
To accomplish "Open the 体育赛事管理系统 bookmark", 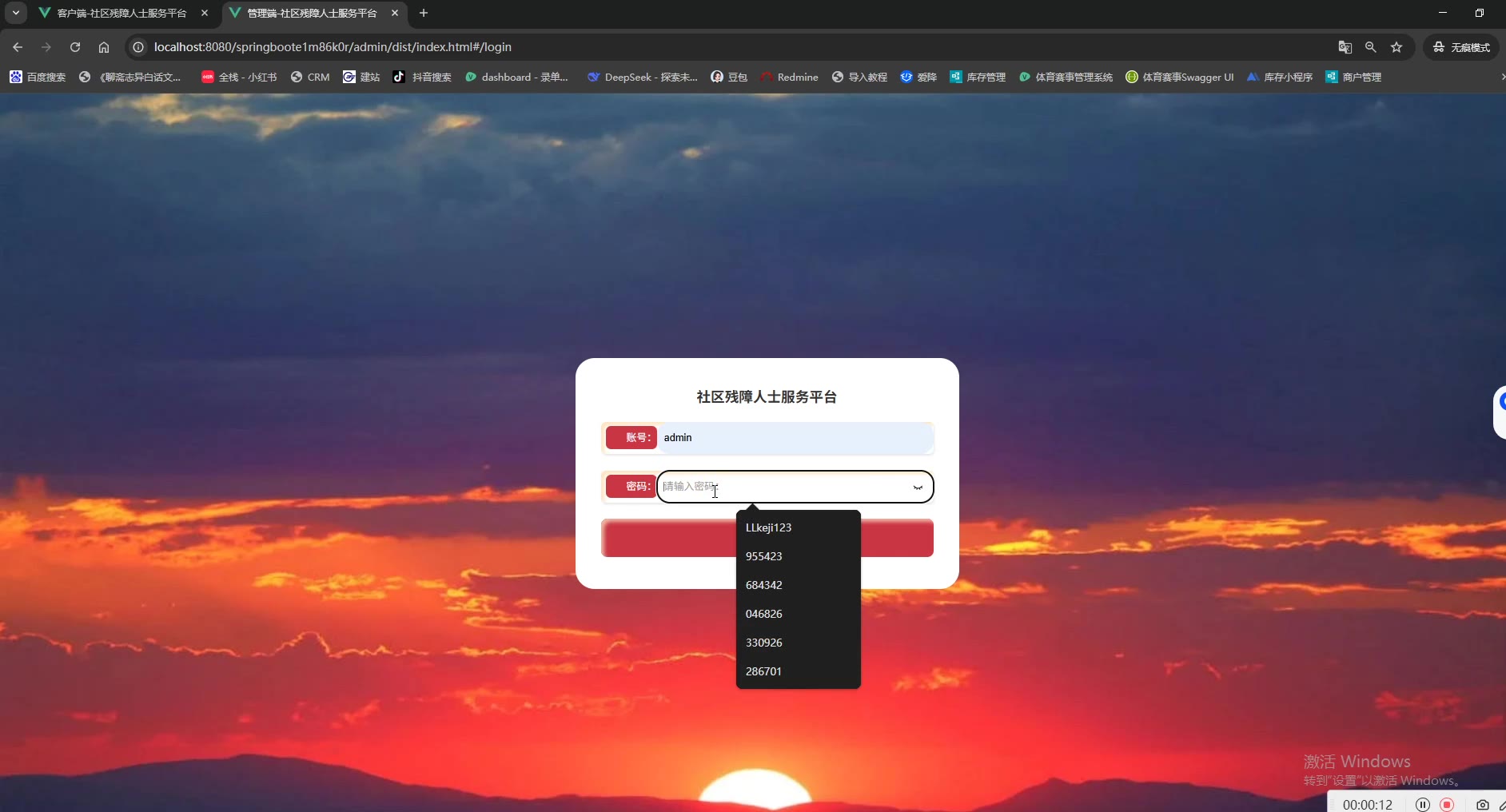I will (1066, 77).
